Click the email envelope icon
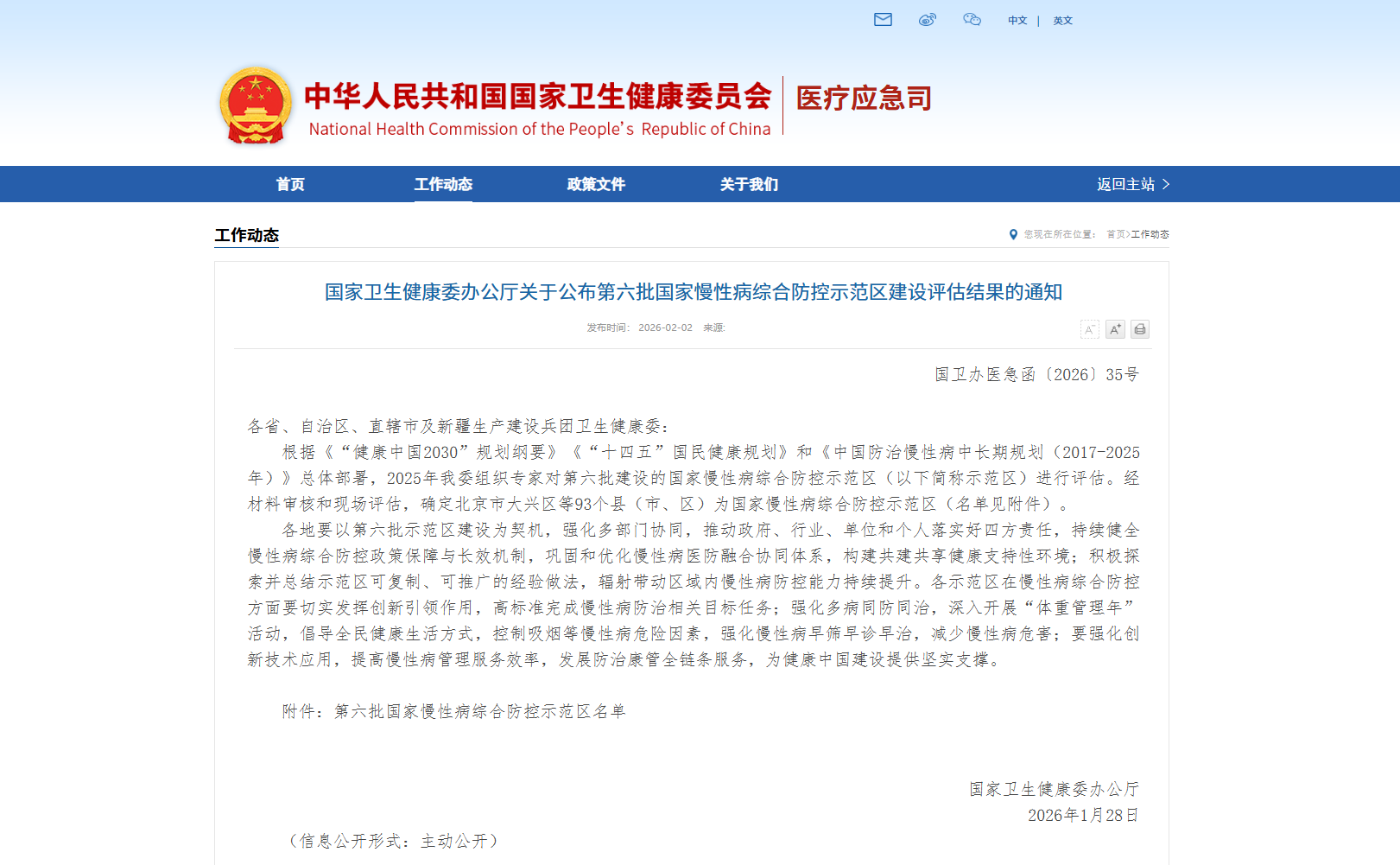The height and width of the screenshot is (865, 1400). [x=883, y=20]
